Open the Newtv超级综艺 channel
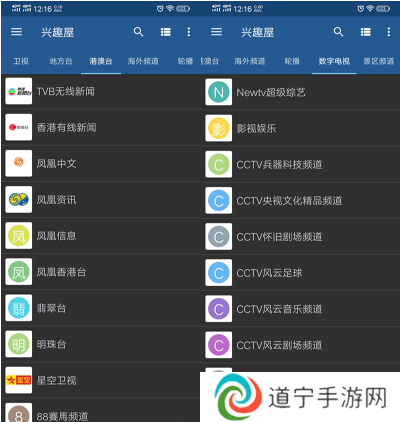Image resolution: width=400 pixels, height=422 pixels. point(301,92)
